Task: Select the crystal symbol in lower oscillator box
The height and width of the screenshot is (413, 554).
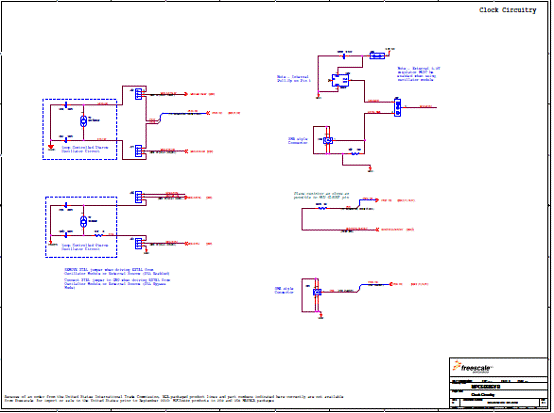Action: [x=83, y=222]
